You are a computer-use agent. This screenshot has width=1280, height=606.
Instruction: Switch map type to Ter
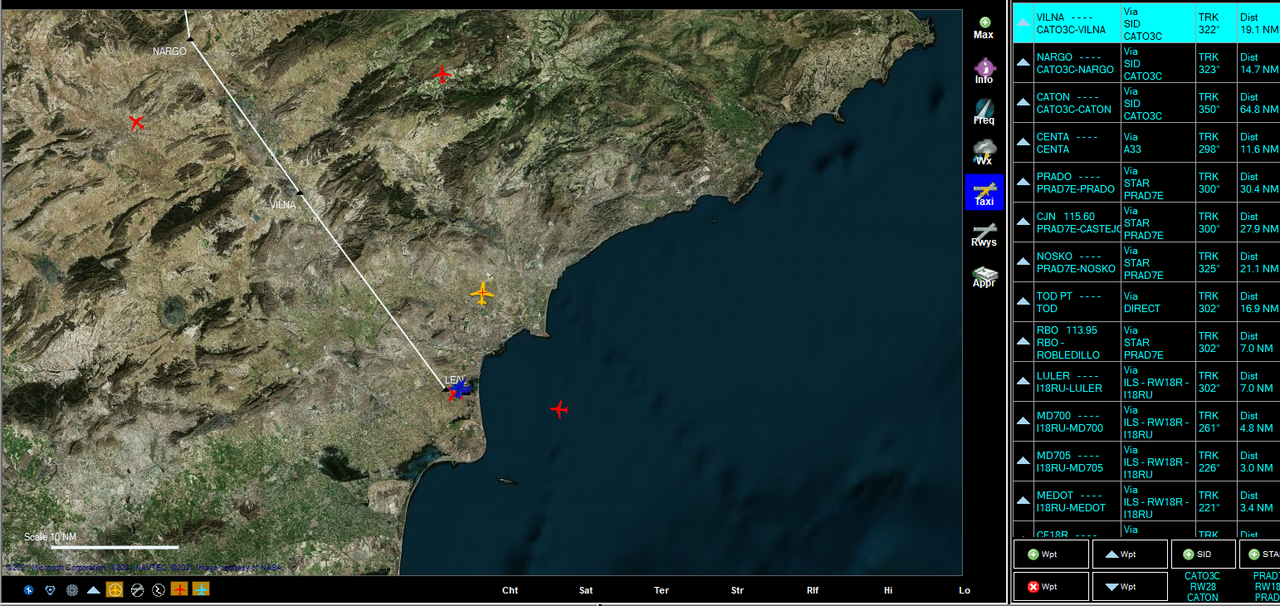click(x=661, y=591)
